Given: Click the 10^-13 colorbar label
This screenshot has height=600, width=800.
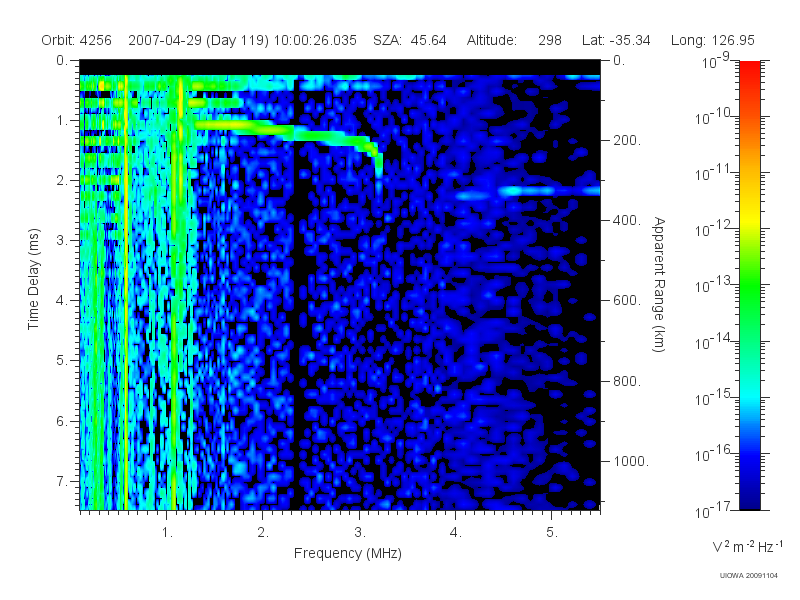Looking at the screenshot, I should pos(713,285).
